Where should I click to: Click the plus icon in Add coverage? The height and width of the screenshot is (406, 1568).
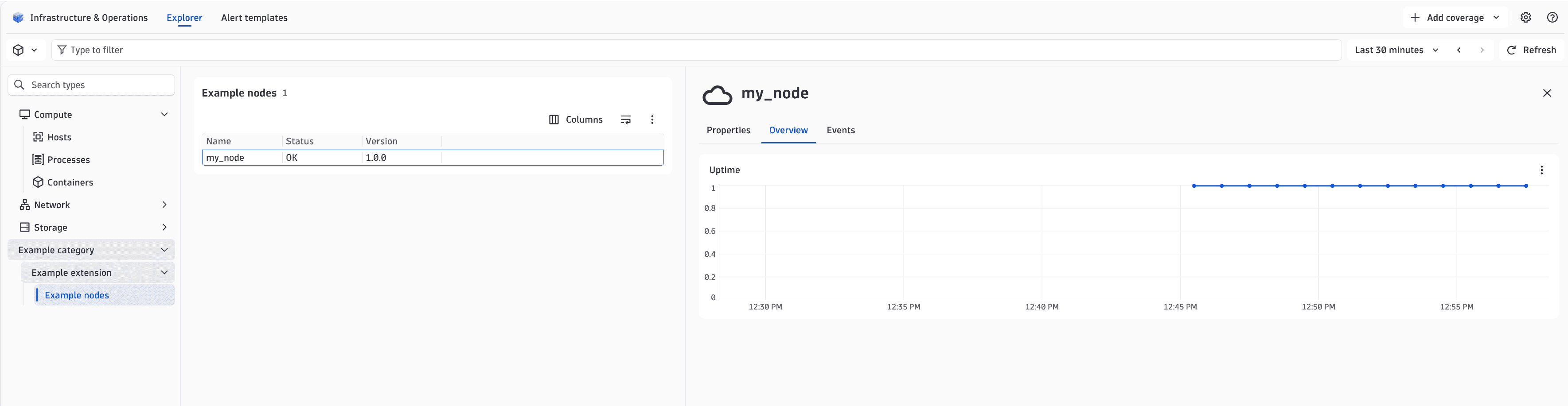tap(1415, 18)
